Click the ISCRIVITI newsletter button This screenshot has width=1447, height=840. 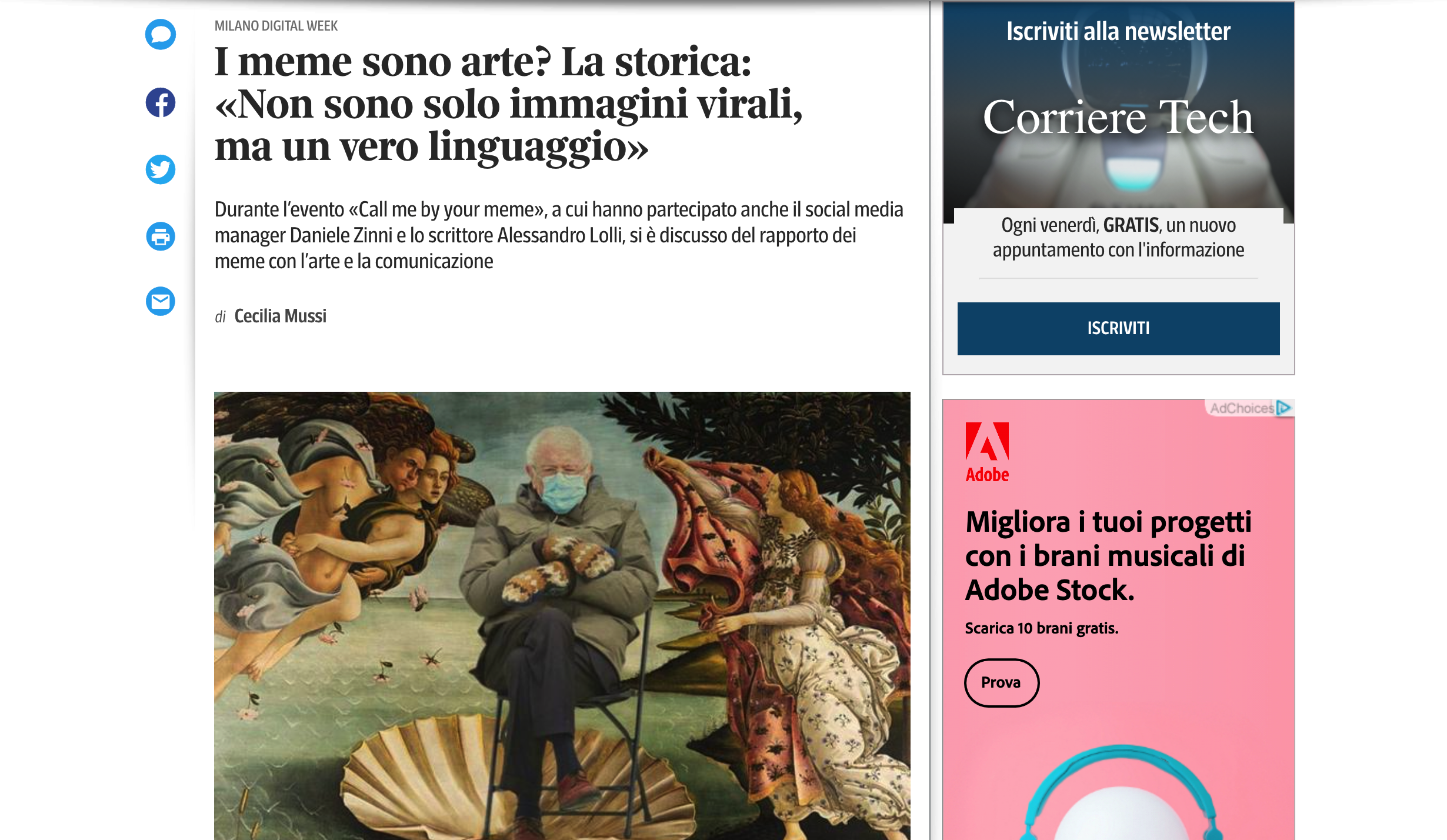tap(1118, 328)
